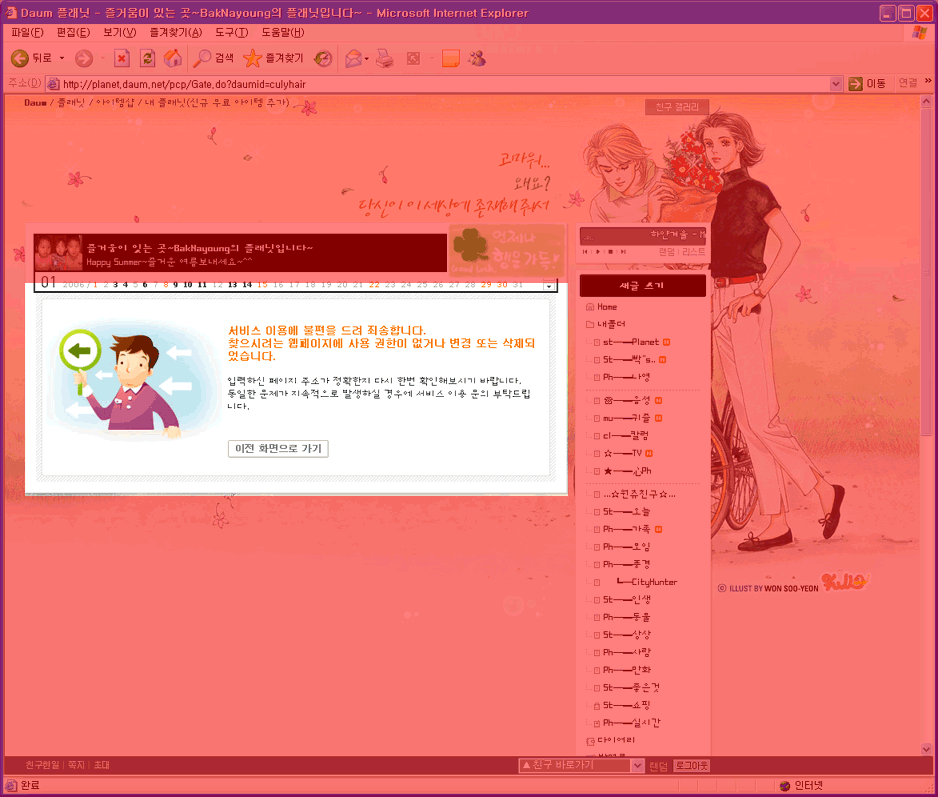Open the Favorites (즐겨찾기) star icon
The width and height of the screenshot is (938, 797).
click(x=252, y=58)
